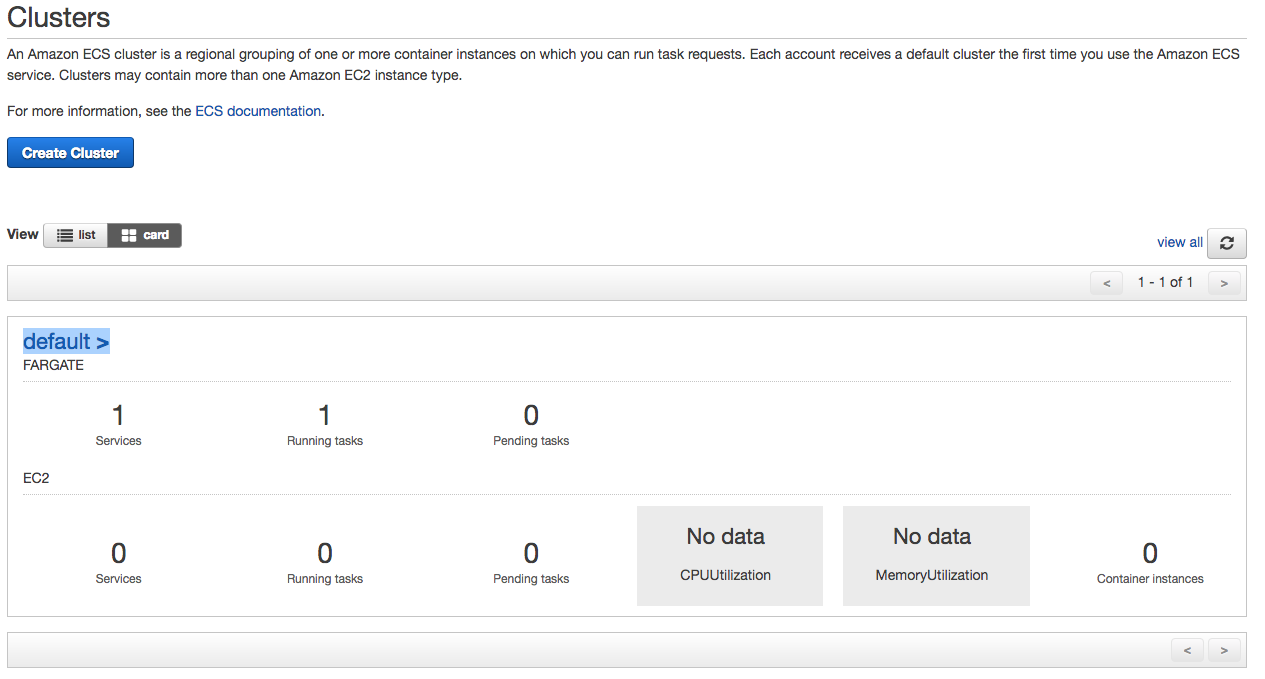The width and height of the screenshot is (1265, 679).
Task: Click the EC2 Pending tasks count
Action: (531, 553)
